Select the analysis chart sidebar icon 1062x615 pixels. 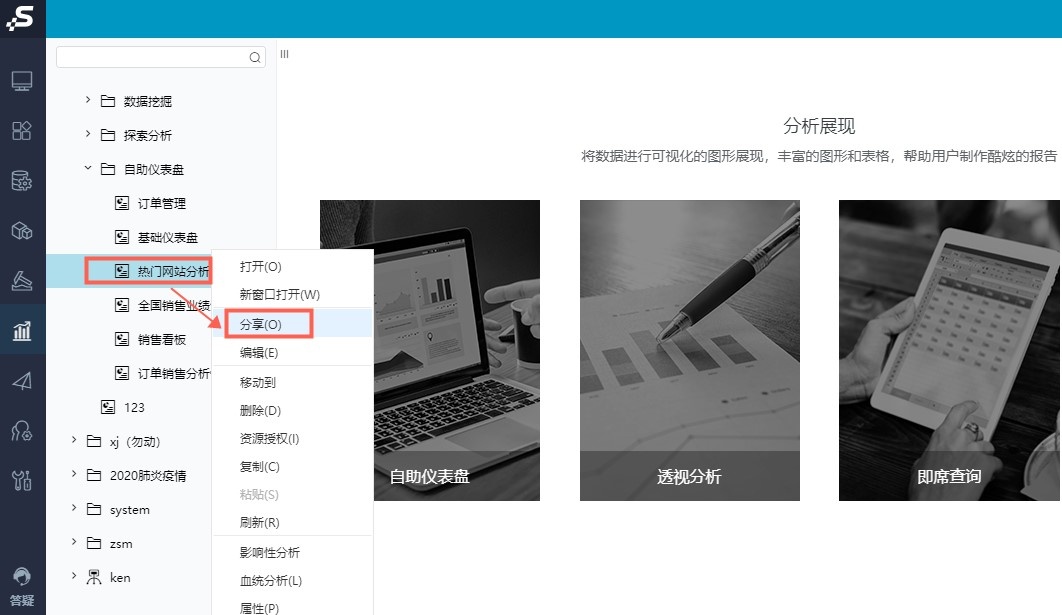point(22,331)
